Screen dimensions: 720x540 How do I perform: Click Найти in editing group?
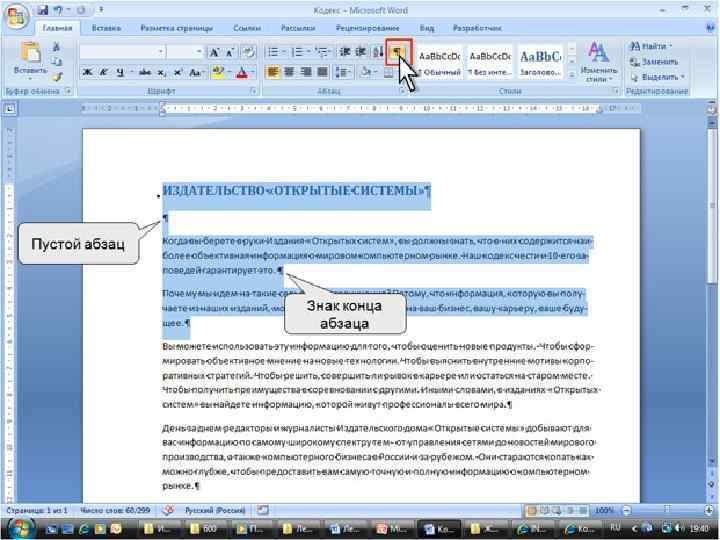tap(650, 46)
